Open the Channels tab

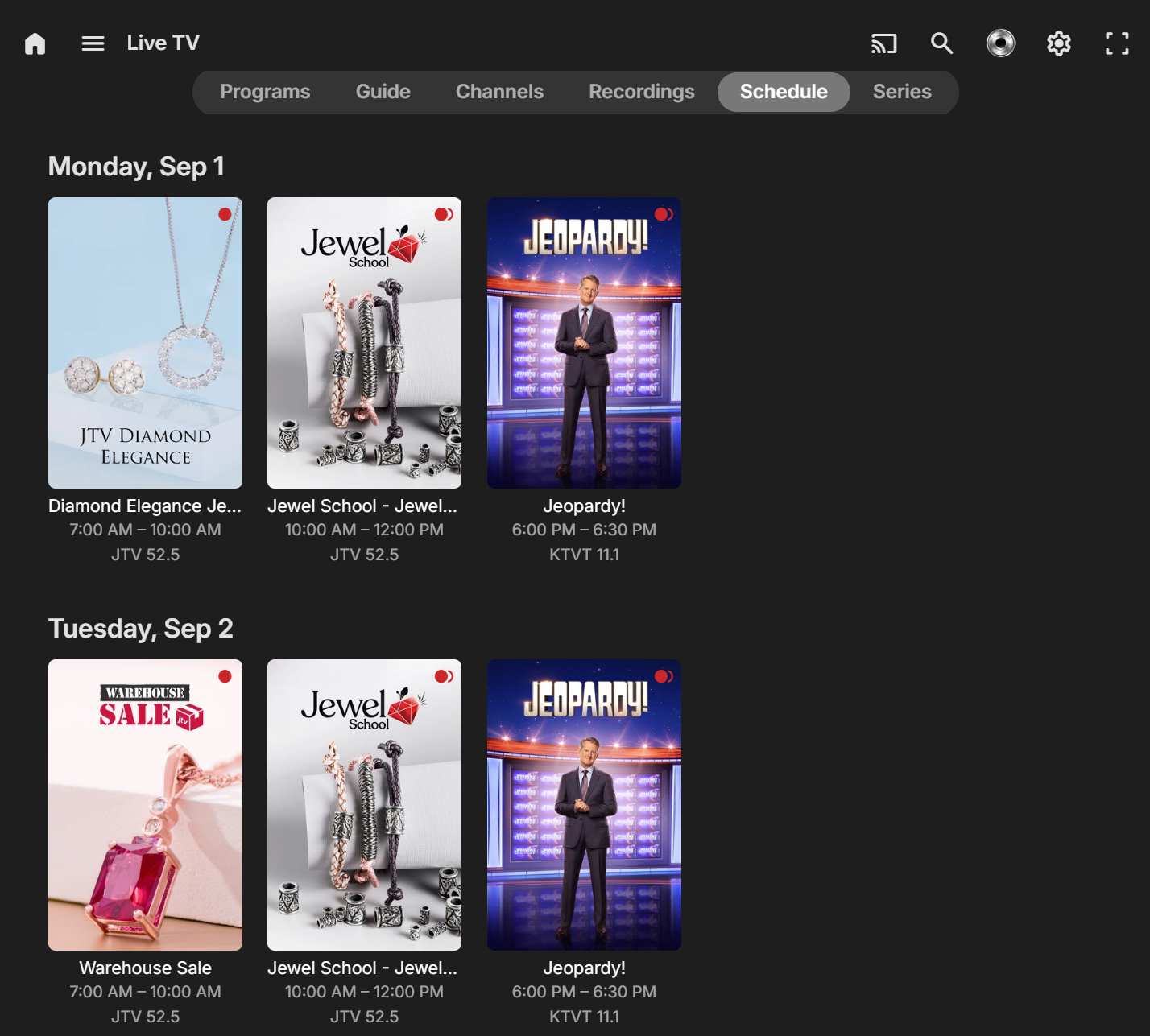499,92
